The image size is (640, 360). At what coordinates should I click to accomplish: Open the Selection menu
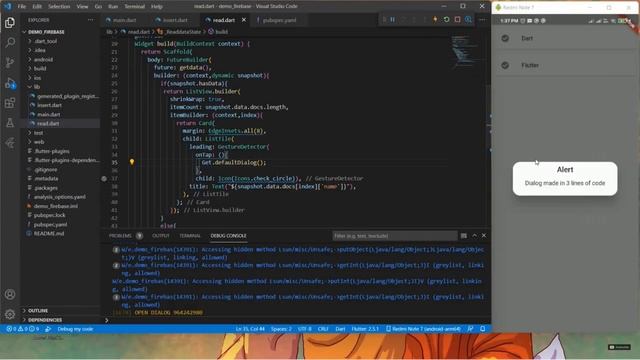[59, 7]
